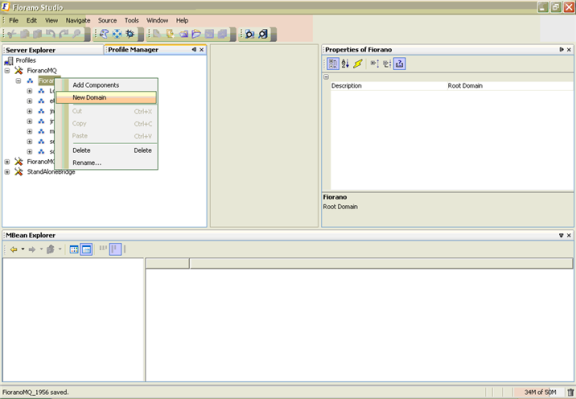Close the Profile Manager panel
Image resolution: width=576 pixels, height=399 pixels.
click(202, 49)
